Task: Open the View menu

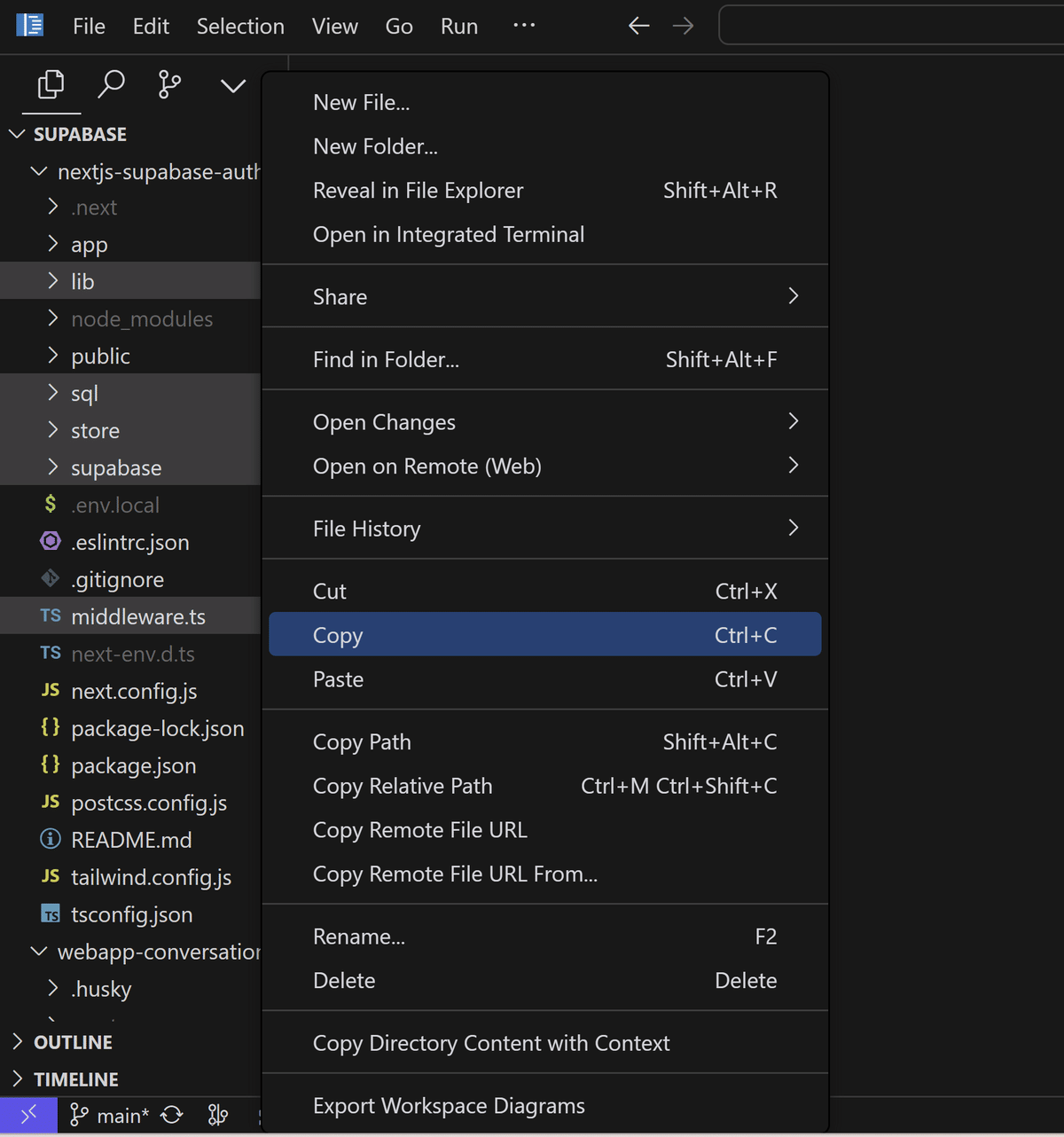Action: (335, 27)
